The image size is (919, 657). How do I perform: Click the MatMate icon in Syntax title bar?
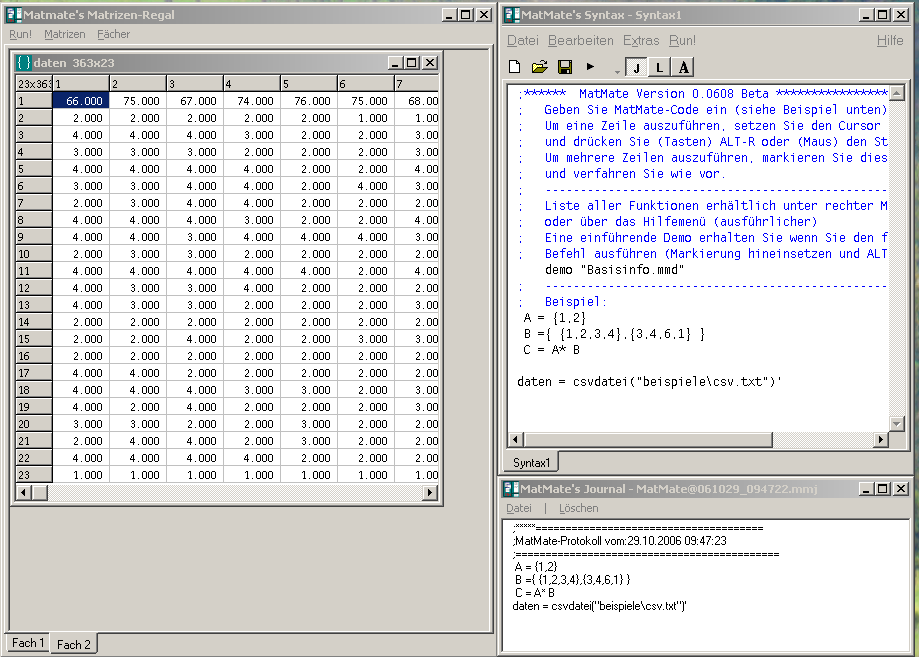coord(510,14)
